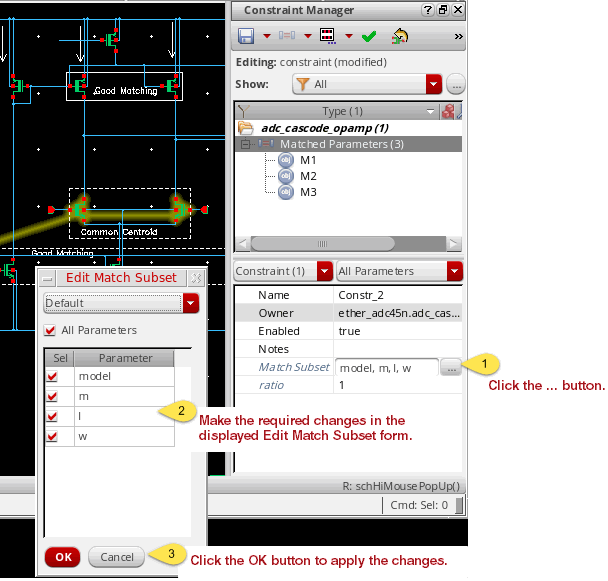Click the update constraints arrow icon
The width and height of the screenshot is (608, 581).
[400, 37]
